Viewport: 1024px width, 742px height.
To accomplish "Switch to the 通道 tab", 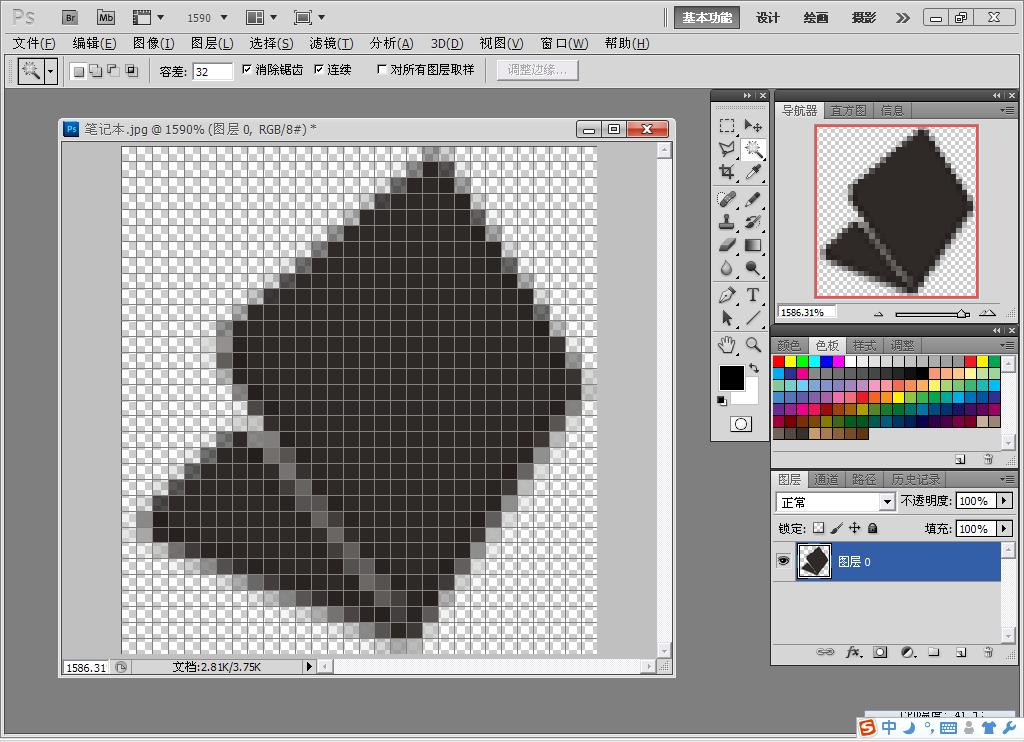I will click(x=826, y=479).
